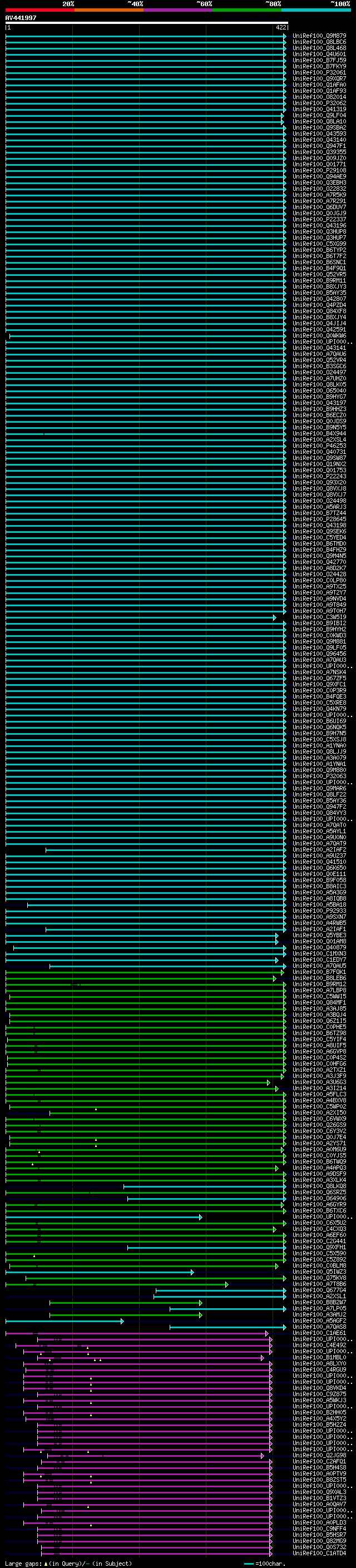
Task: Click hit label UniRef100_A3U6G3
Action: [x=319, y=1082]
